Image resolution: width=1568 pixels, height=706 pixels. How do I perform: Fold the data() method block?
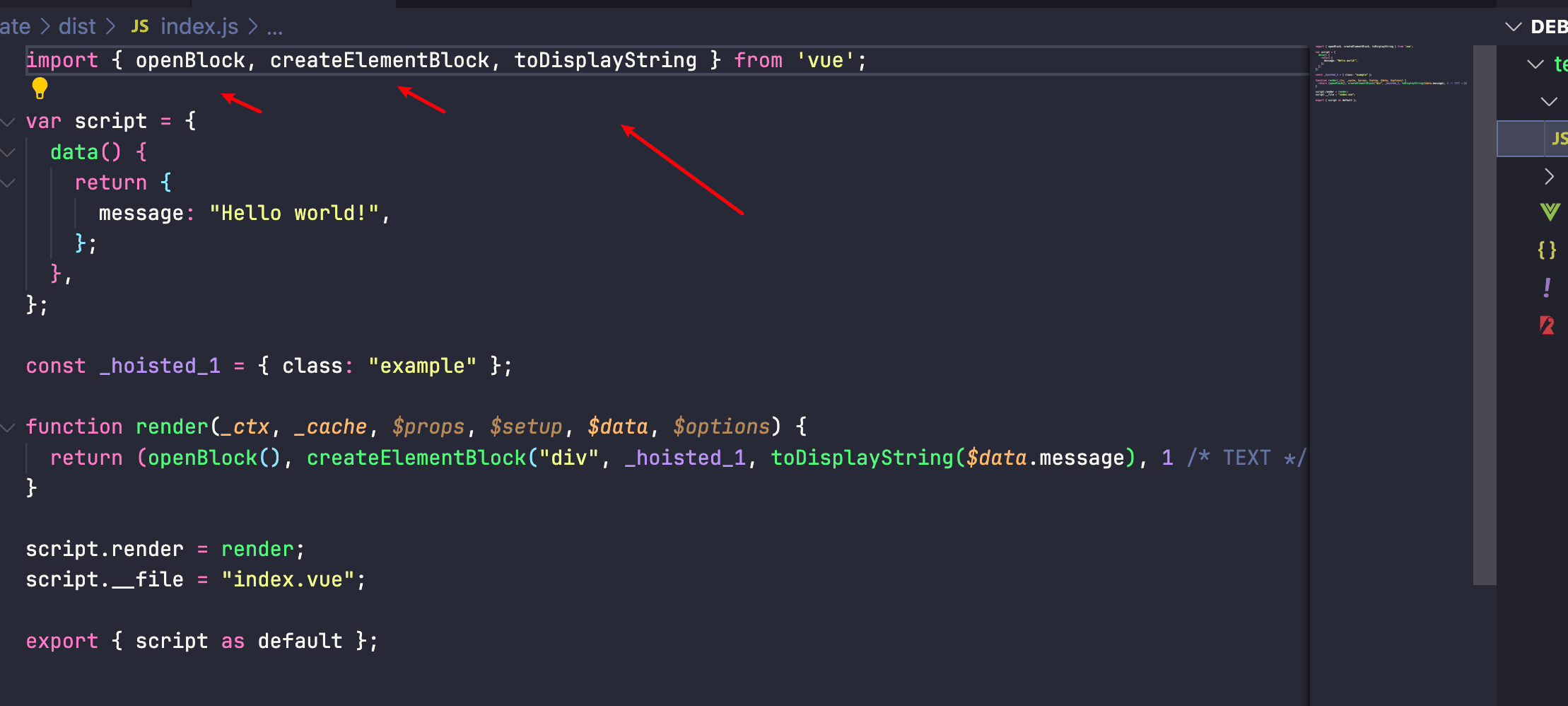[x=8, y=152]
